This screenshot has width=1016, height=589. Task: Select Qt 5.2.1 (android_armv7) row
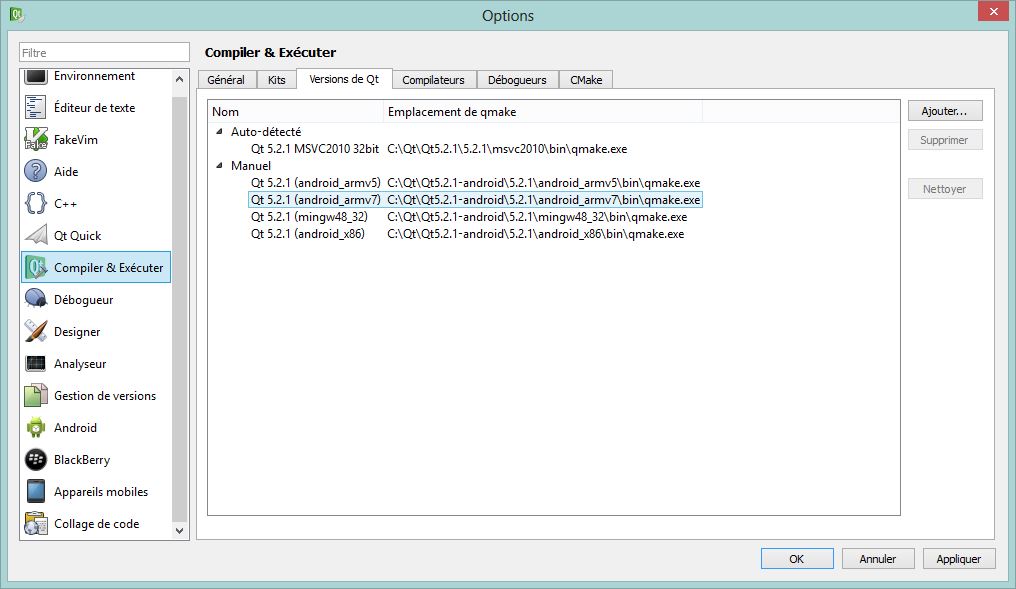pyautogui.click(x=316, y=200)
